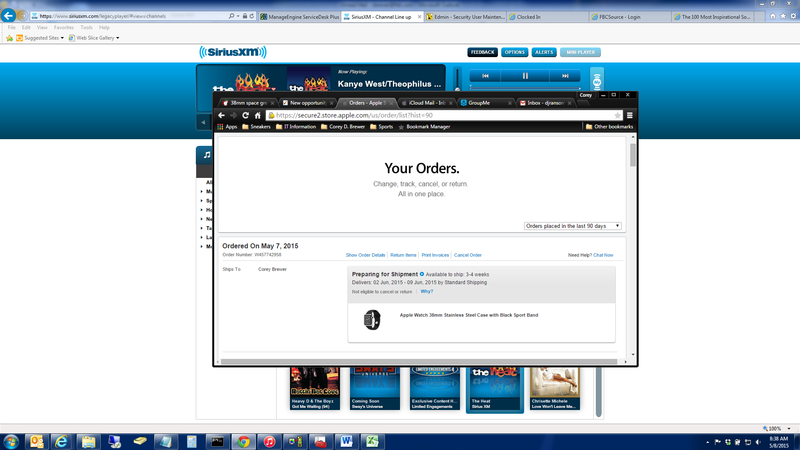800x450 pixels.
Task: Click the Cancel Order link
Action: point(467,255)
